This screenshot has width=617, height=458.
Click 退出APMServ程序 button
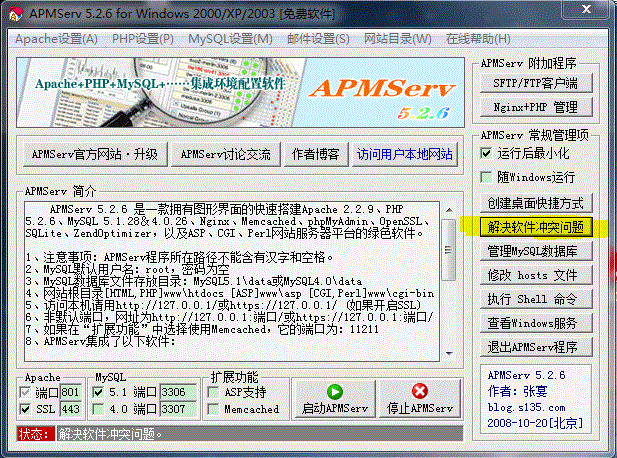536,347
